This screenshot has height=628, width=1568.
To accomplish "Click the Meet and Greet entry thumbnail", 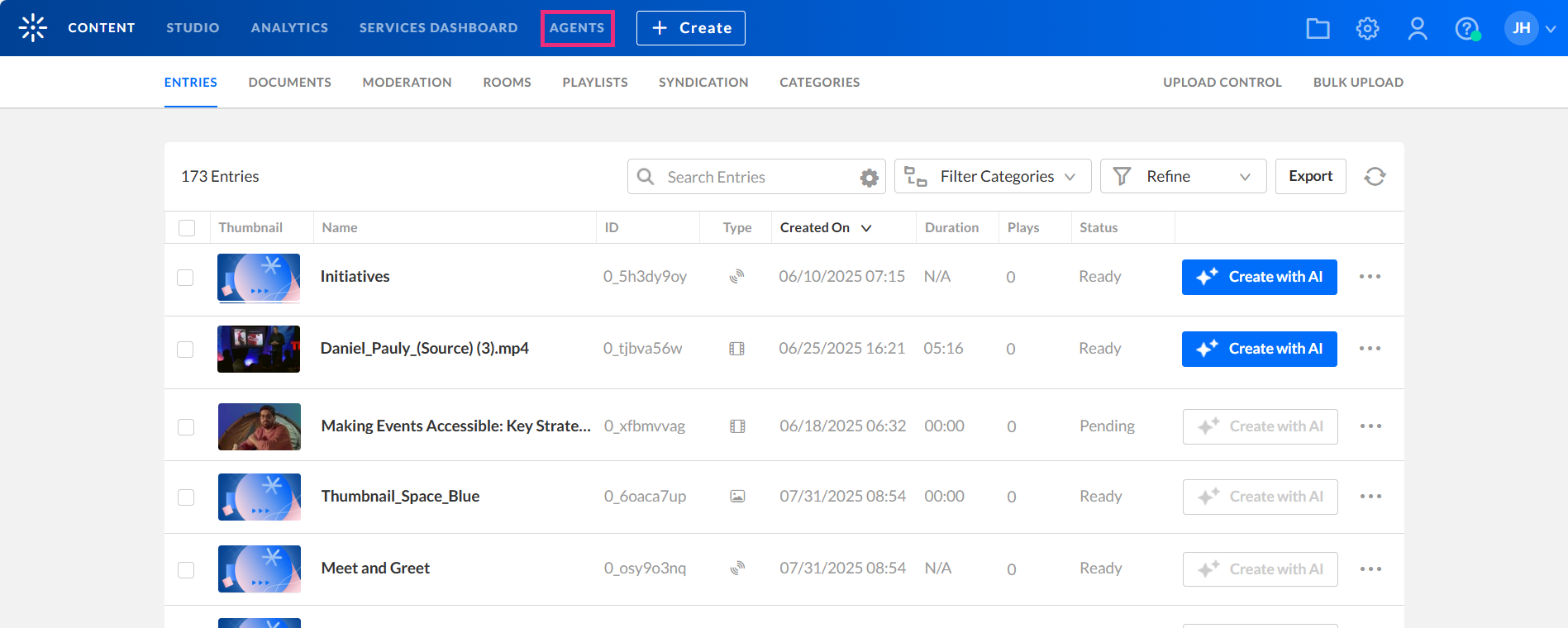I will [x=260, y=569].
